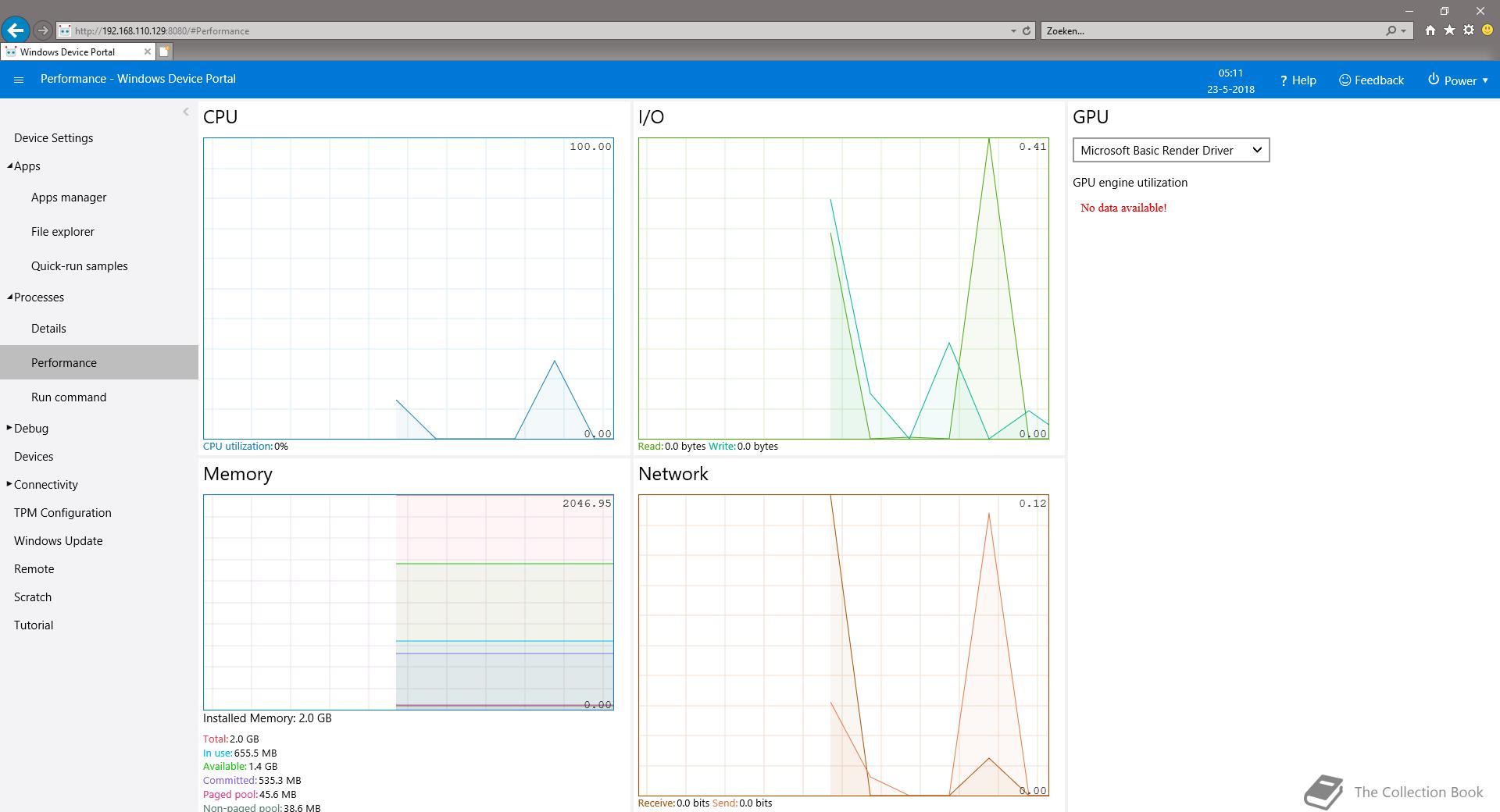Open the Run command page
1500x812 pixels.
(69, 397)
